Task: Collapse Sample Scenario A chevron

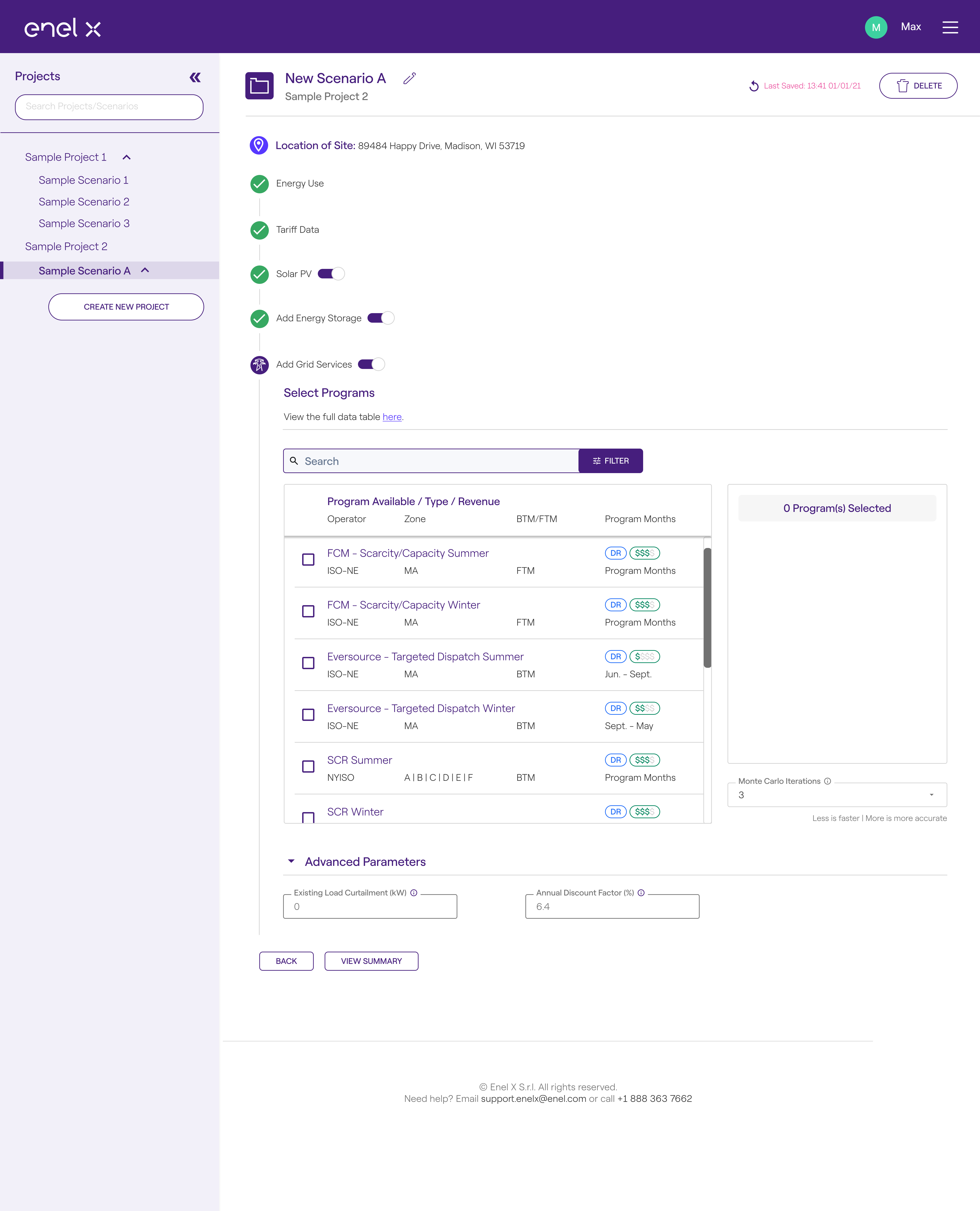Action: pyautogui.click(x=145, y=270)
